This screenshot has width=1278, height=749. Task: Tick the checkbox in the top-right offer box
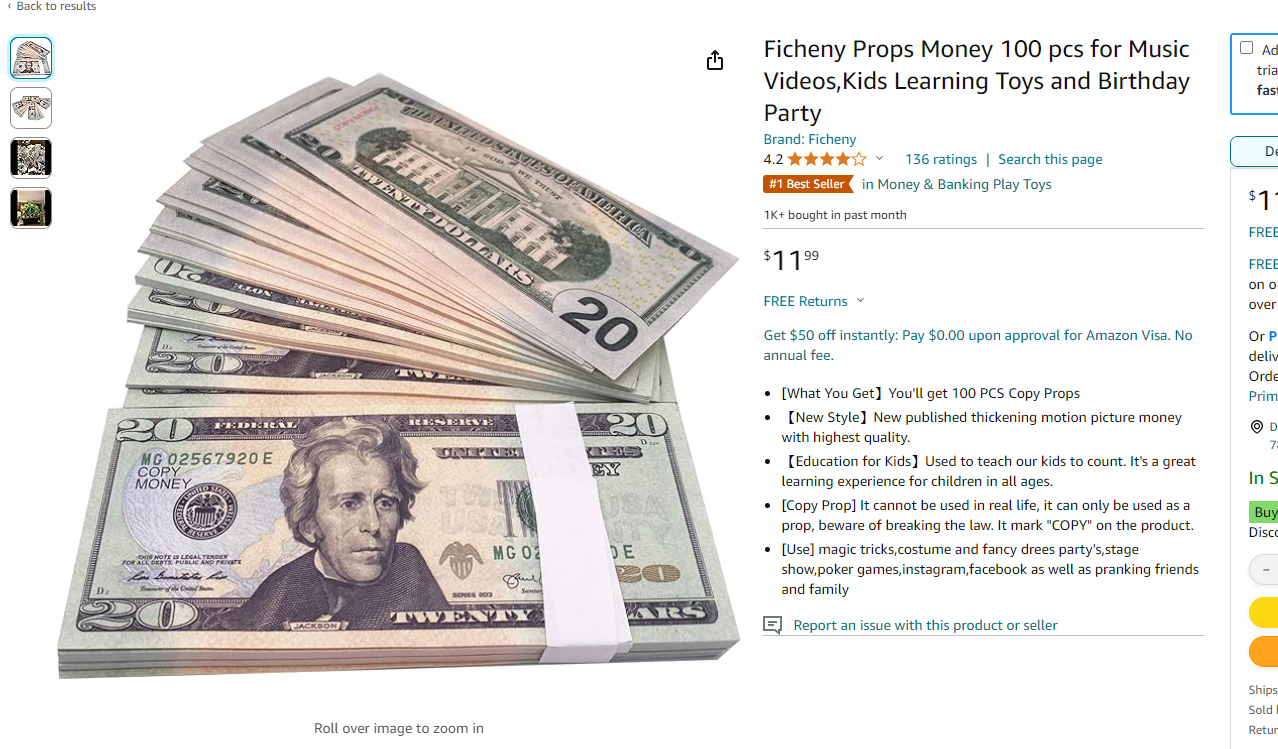1246,48
